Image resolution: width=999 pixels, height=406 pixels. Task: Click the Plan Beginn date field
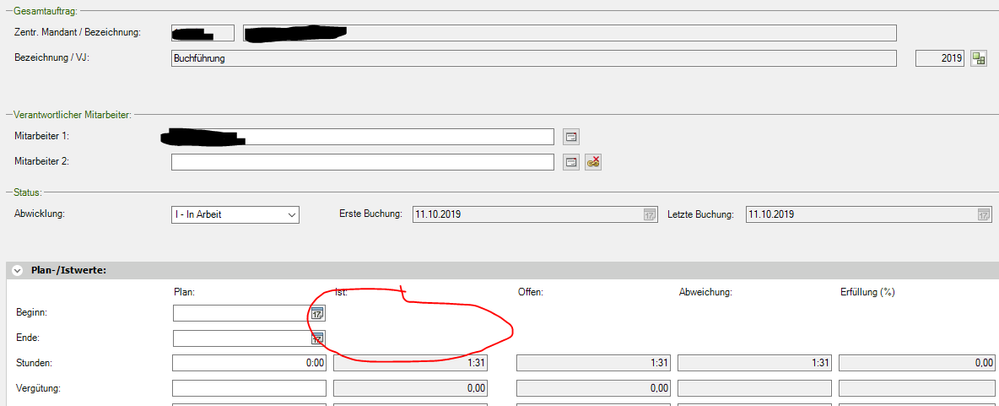[x=240, y=313]
